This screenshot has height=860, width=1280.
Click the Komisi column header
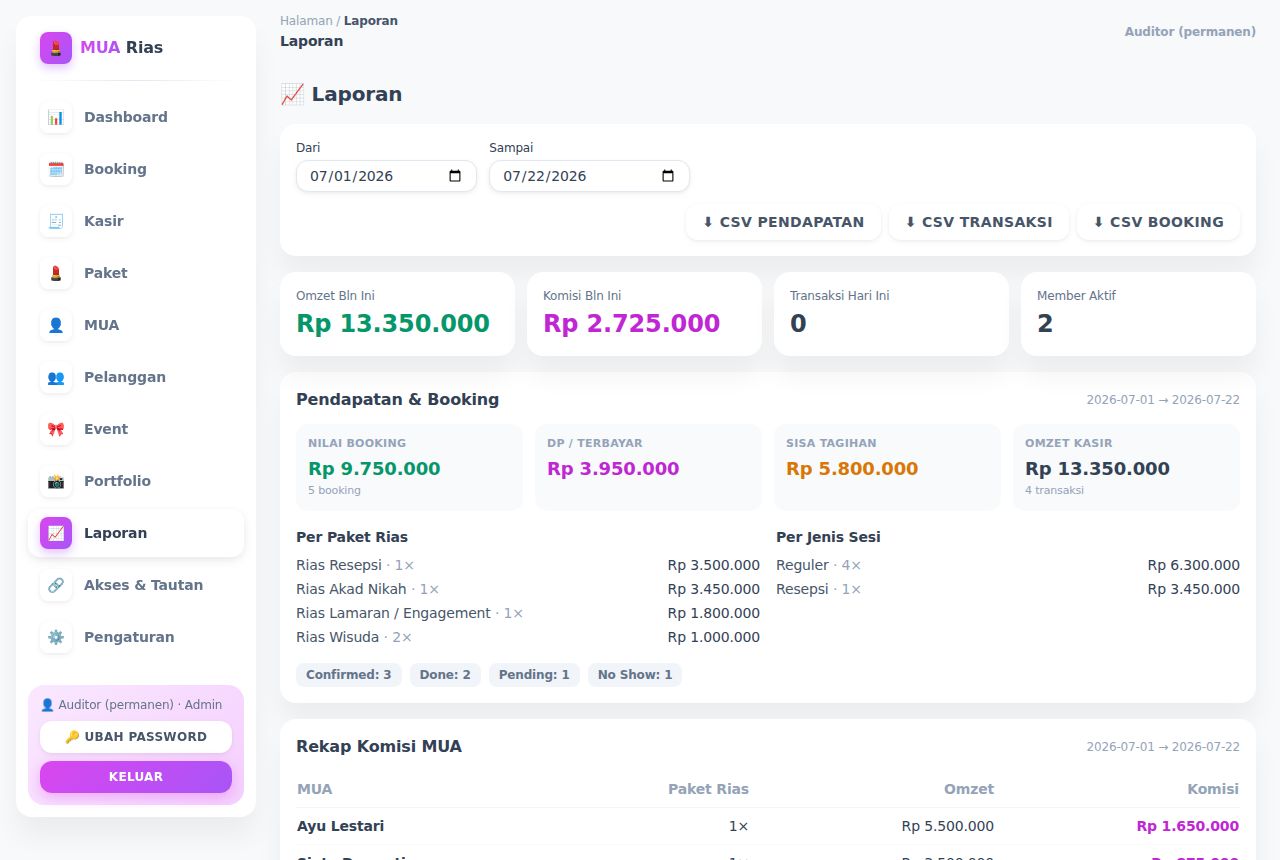1213,789
